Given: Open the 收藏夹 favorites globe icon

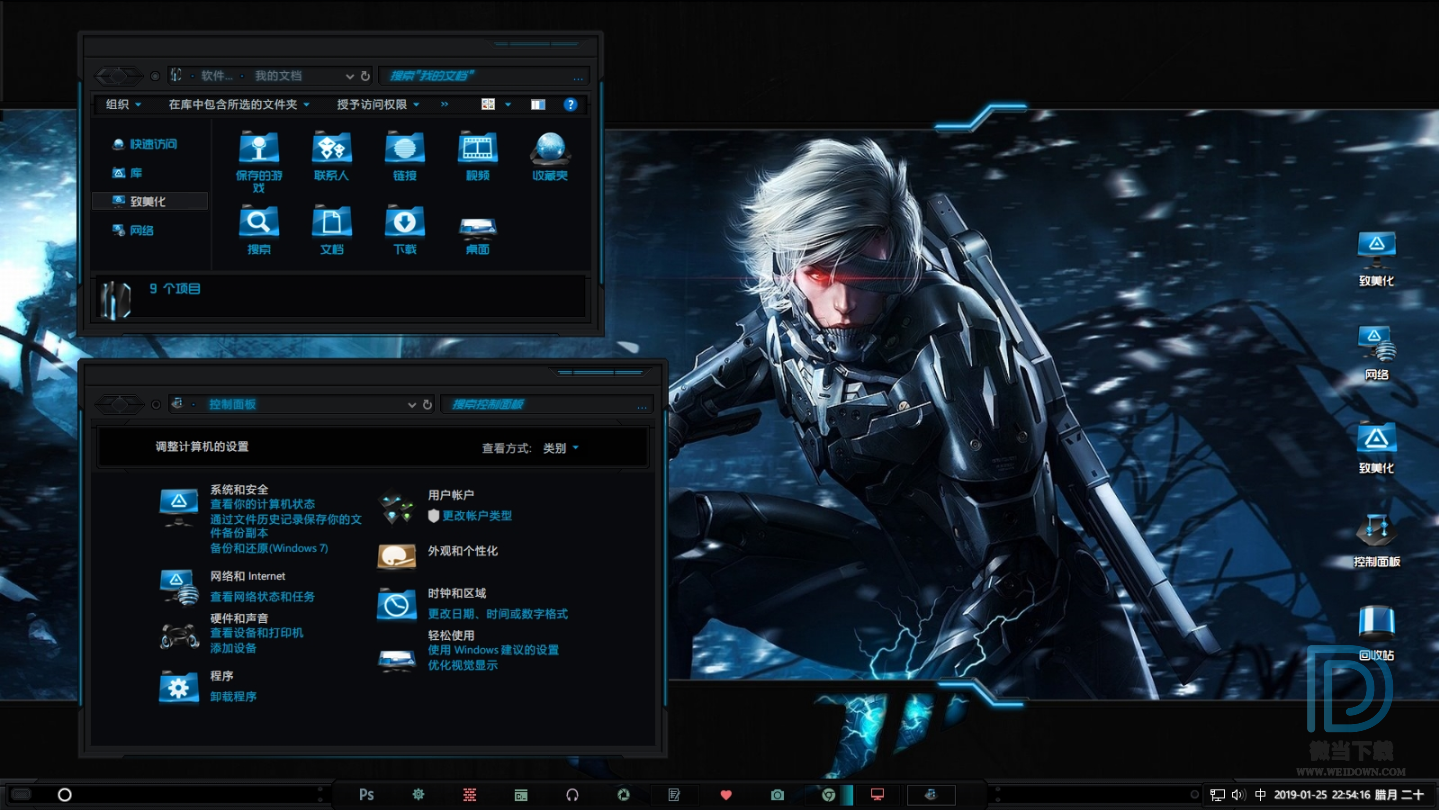Looking at the screenshot, I should [550, 156].
